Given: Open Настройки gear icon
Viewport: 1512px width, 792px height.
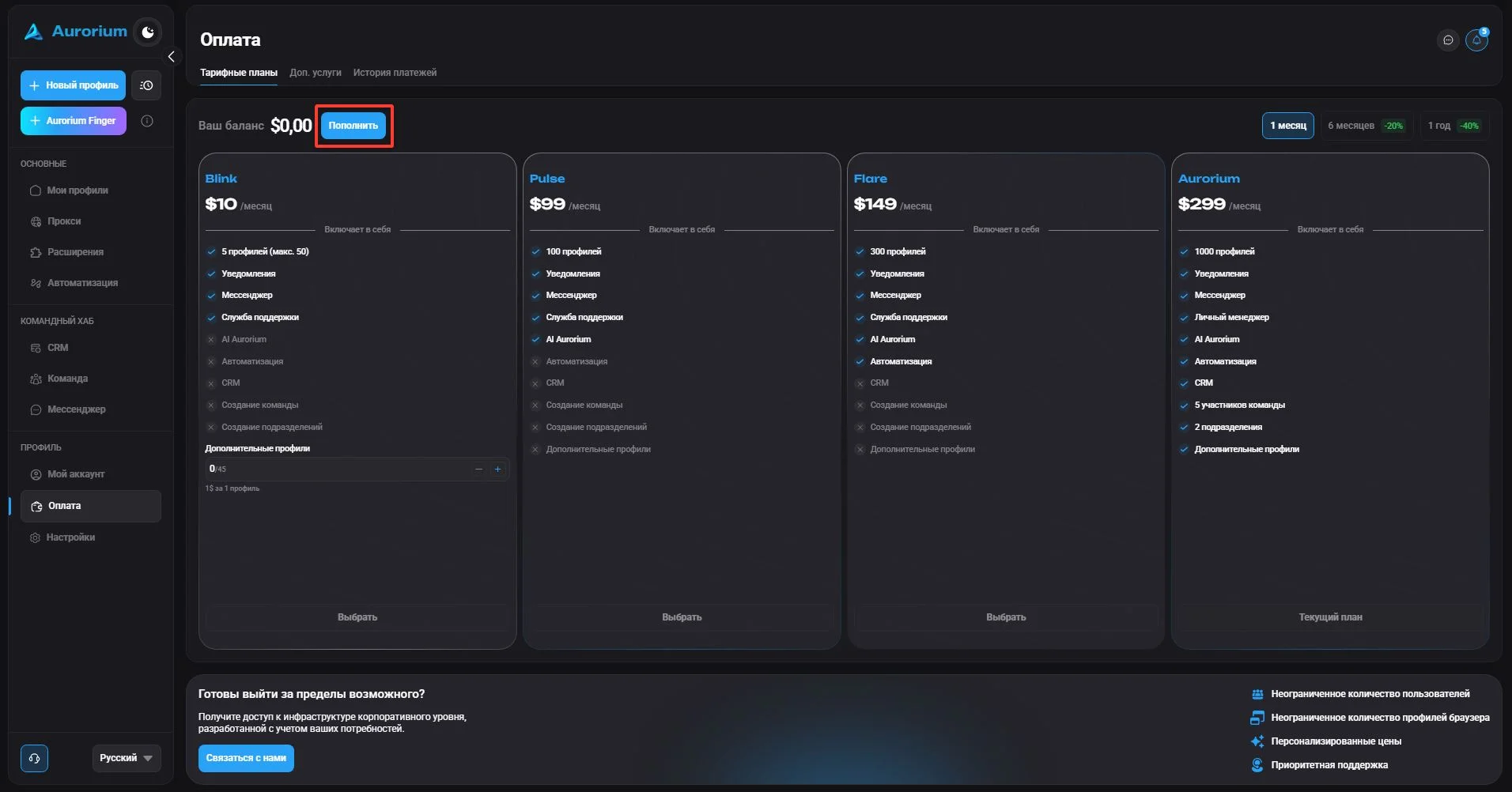Looking at the screenshot, I should (35, 537).
